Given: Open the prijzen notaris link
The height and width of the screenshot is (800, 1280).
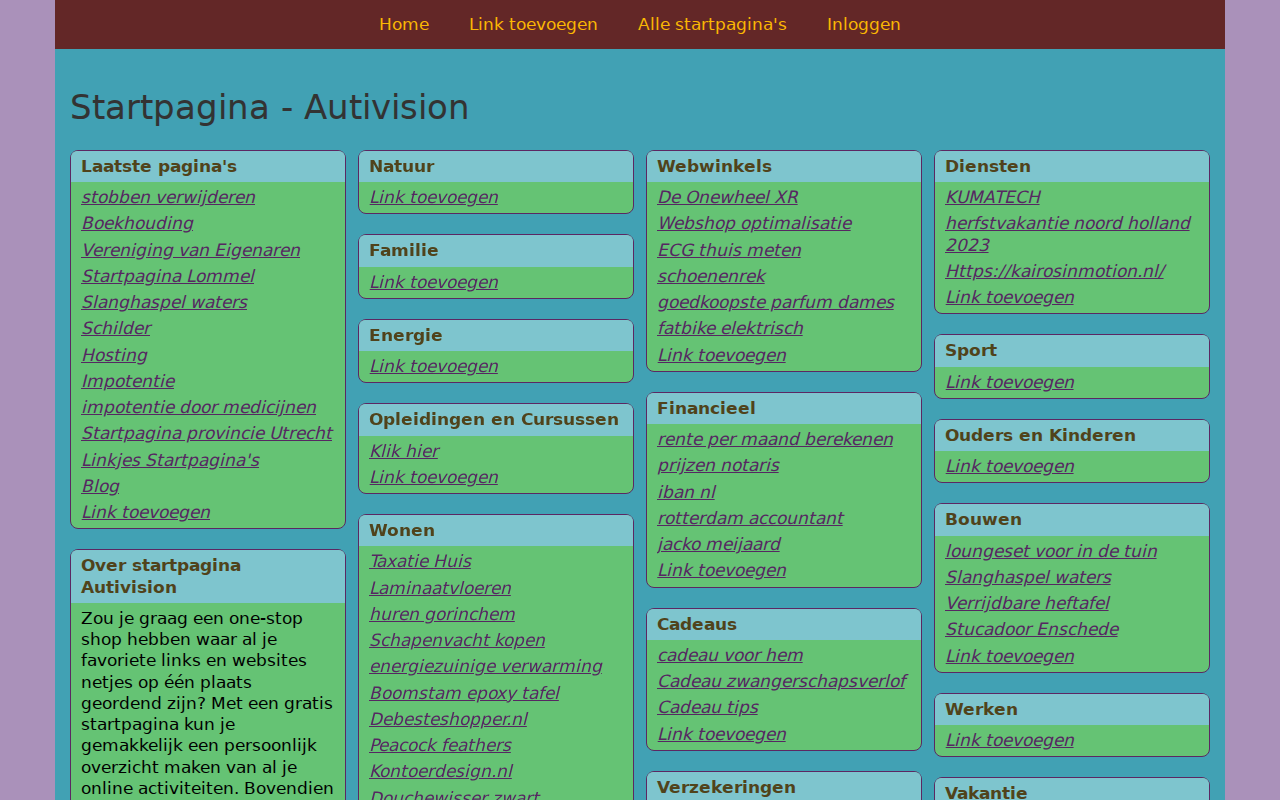Looking at the screenshot, I should (x=718, y=465).
